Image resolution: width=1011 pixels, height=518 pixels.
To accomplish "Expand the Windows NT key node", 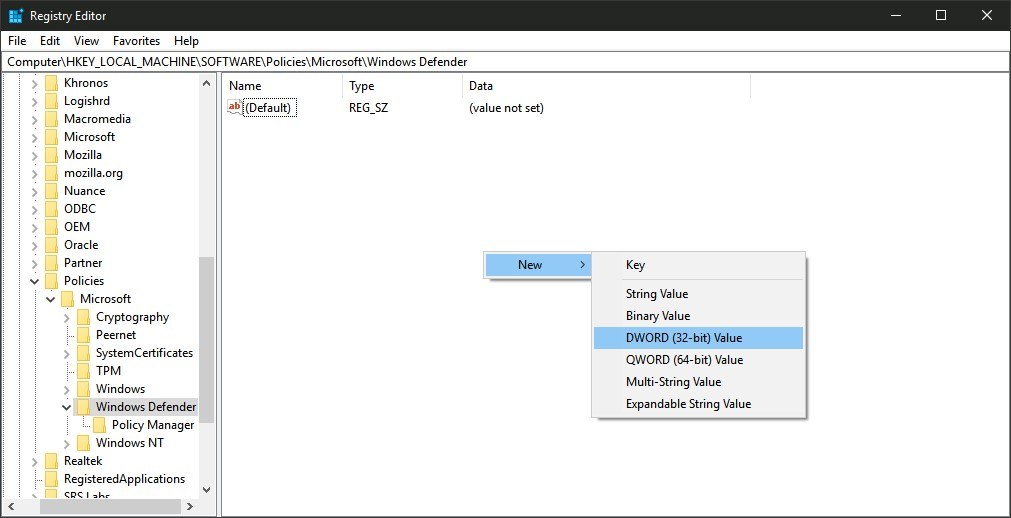I will (67, 443).
